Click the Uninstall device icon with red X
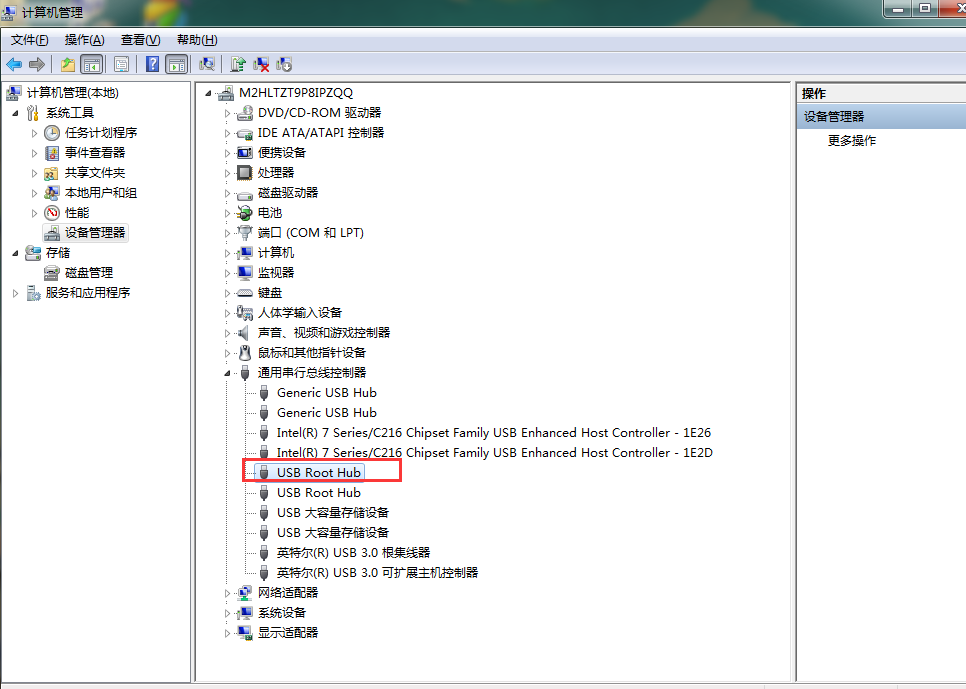The height and width of the screenshot is (689, 966). (x=261, y=64)
